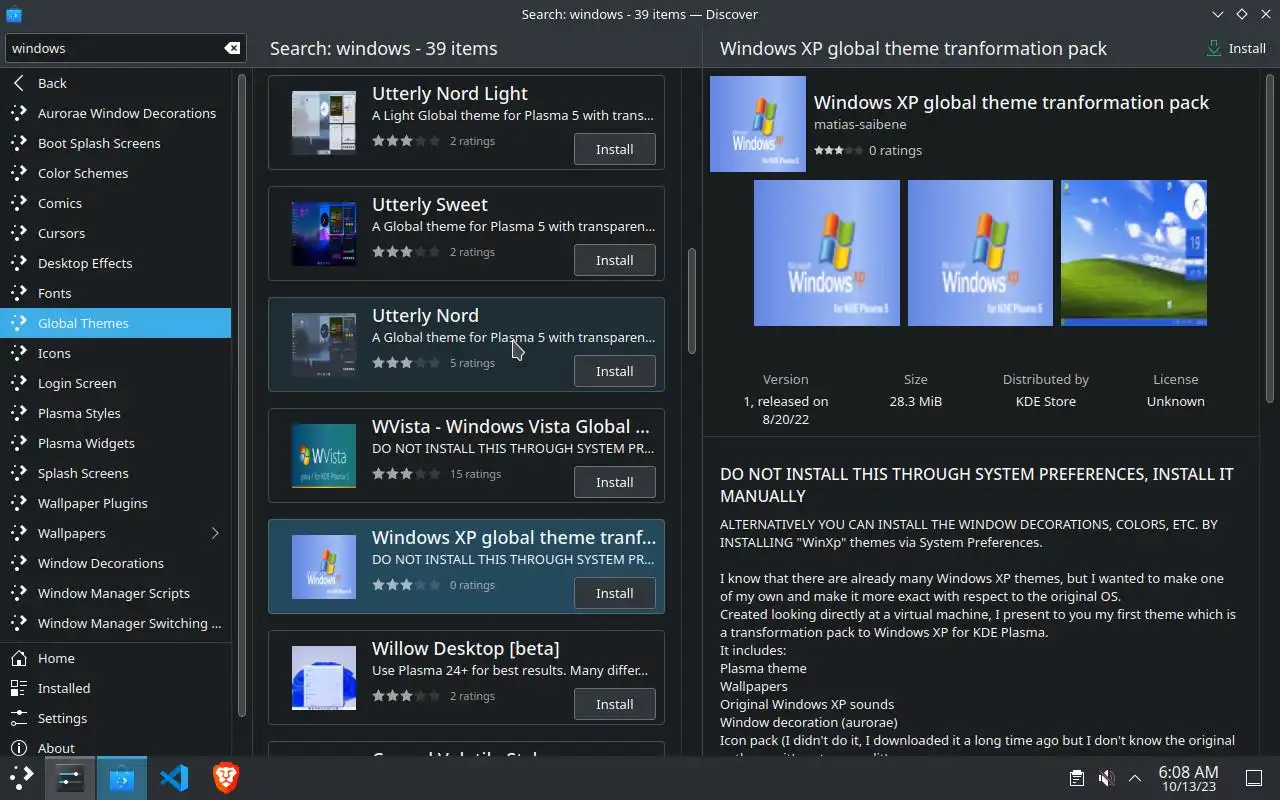Open the application launcher in taskbar
Screen dimensions: 1280x800
tap(21, 777)
